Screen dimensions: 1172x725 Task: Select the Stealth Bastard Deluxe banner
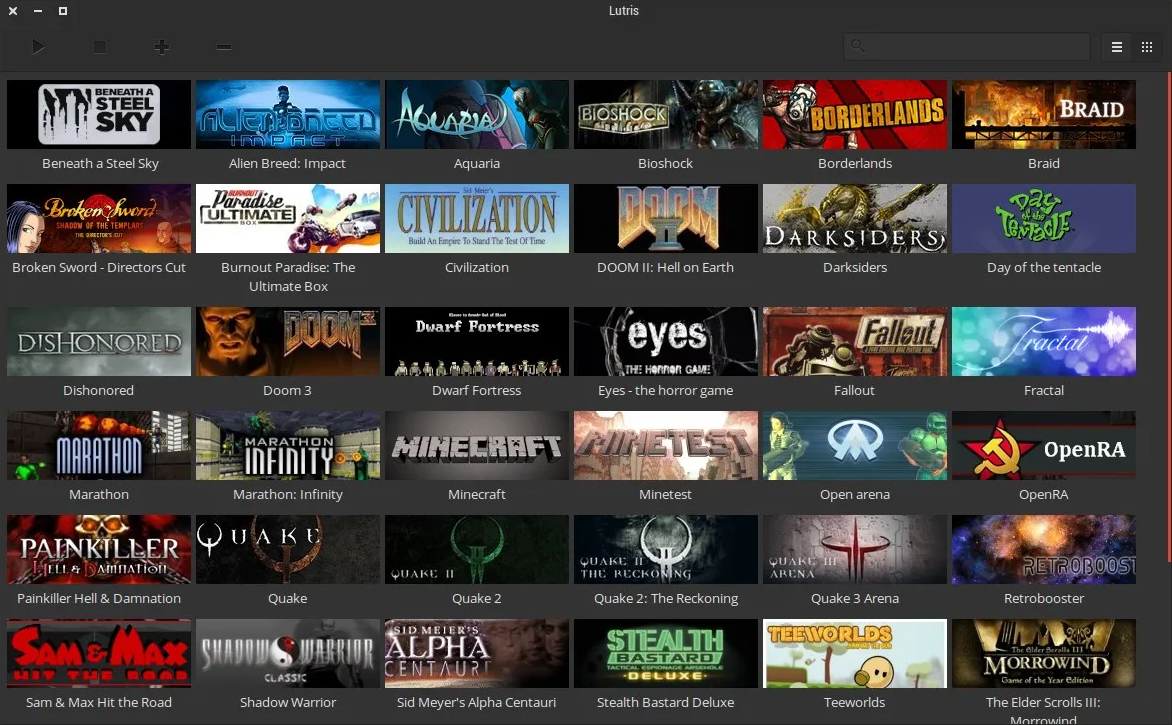(666, 653)
